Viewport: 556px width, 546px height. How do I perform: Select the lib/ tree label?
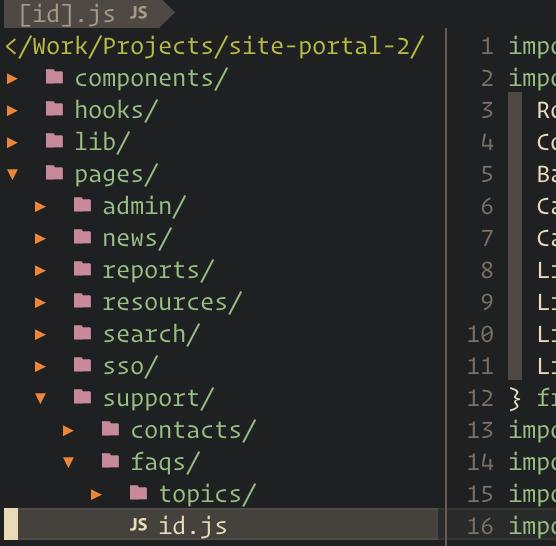click(x=102, y=142)
